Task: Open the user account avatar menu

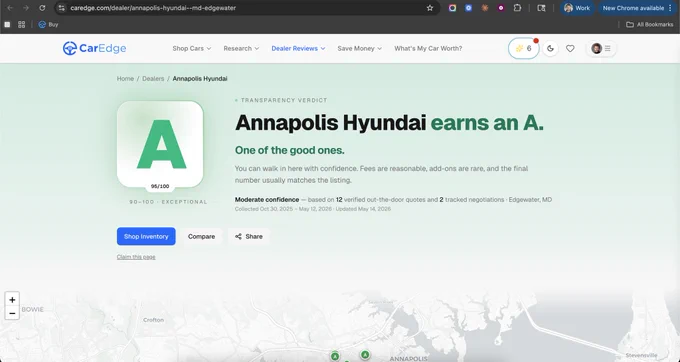Action: pos(601,49)
